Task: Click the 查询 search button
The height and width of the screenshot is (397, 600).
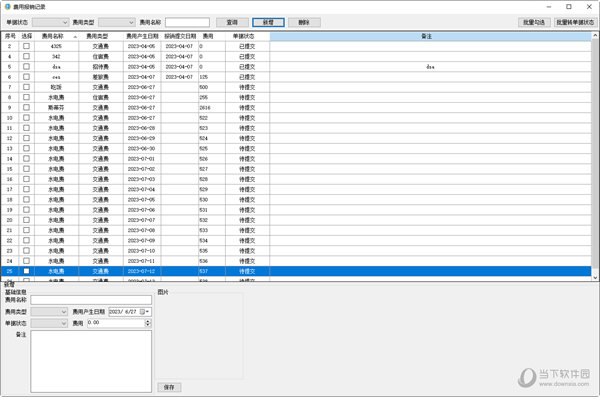Action: click(x=232, y=22)
